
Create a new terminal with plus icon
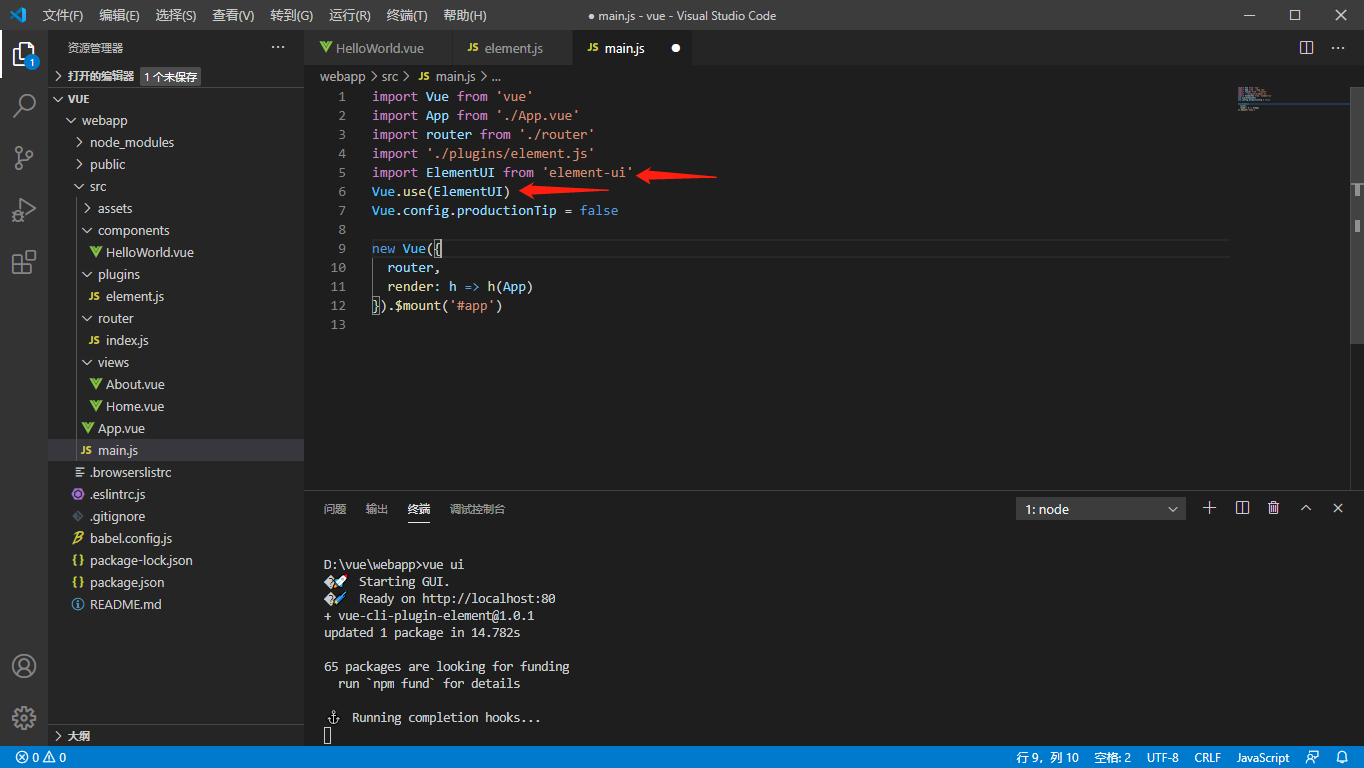[x=1209, y=508]
